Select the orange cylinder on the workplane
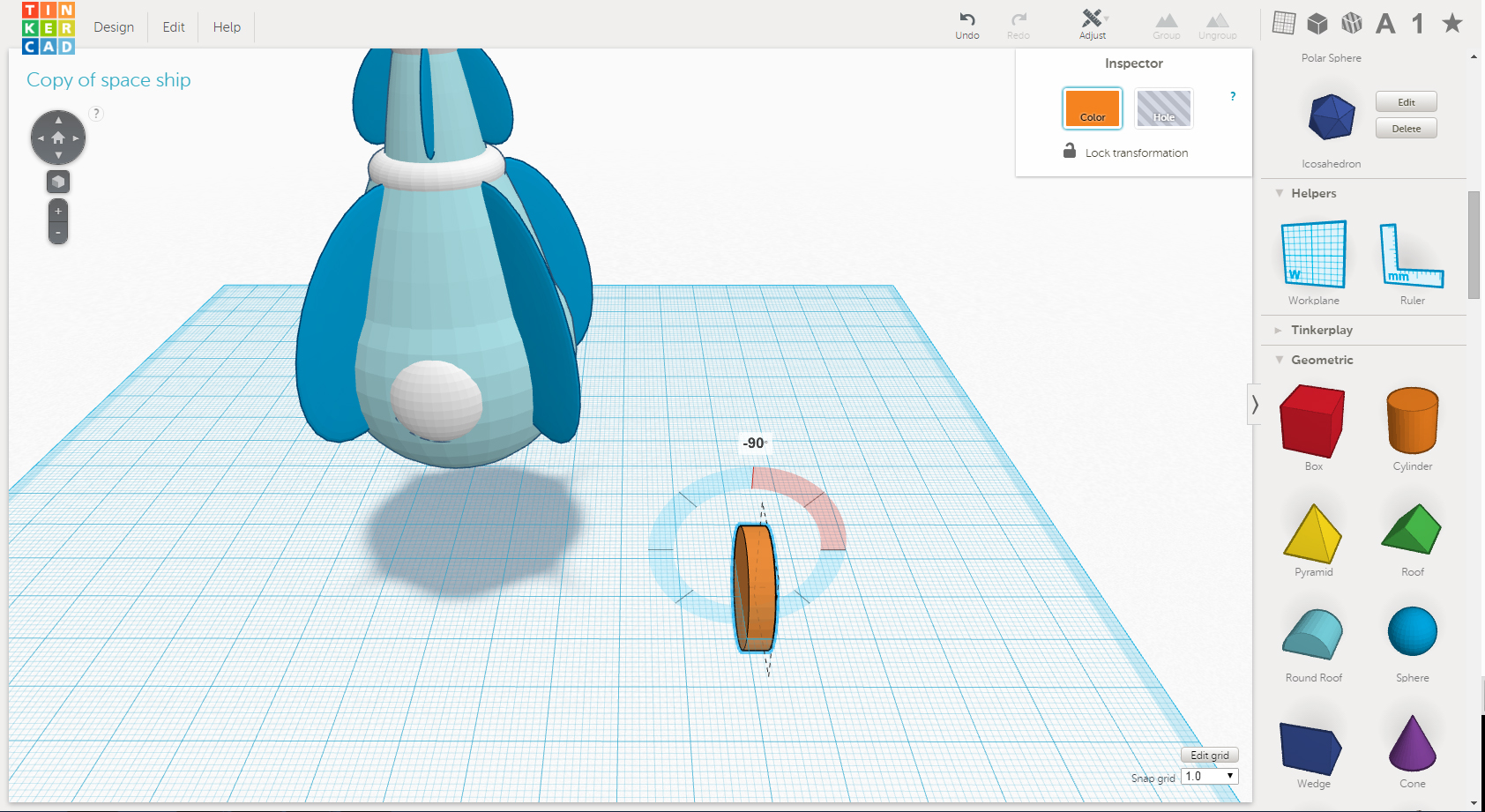 pos(756,588)
